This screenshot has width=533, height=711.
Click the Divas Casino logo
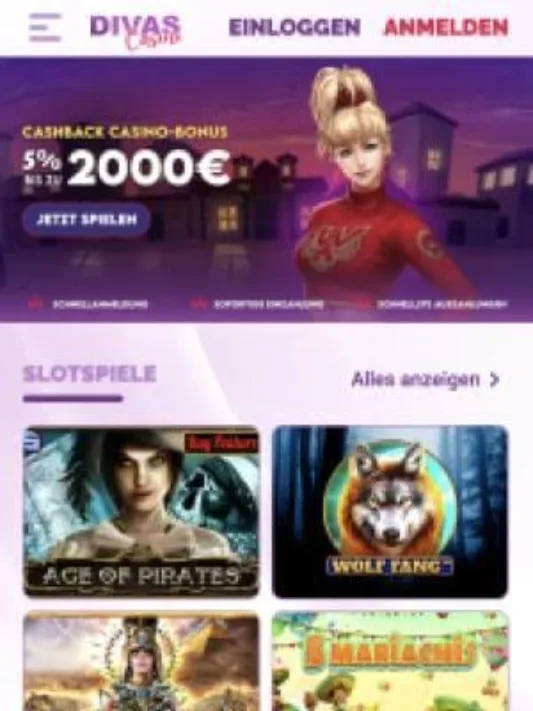point(136,32)
